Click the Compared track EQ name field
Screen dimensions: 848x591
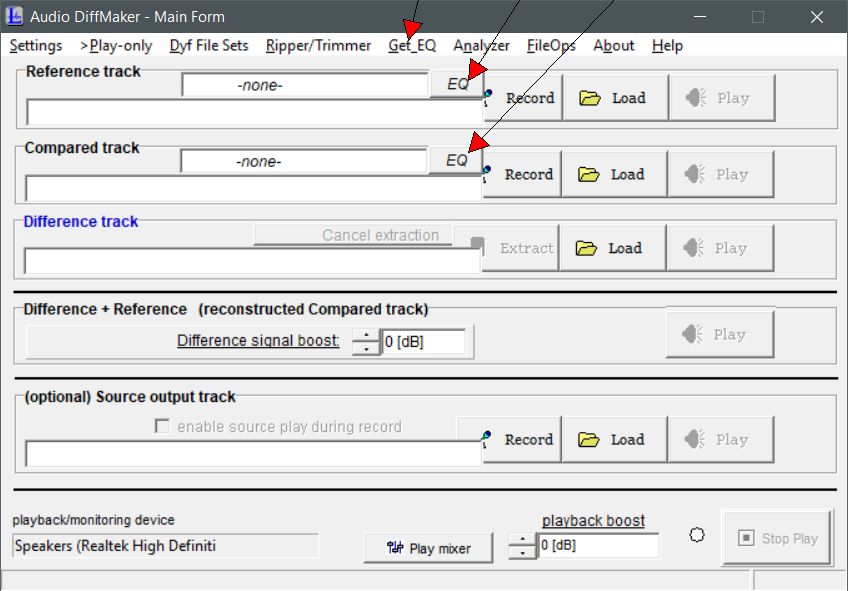pyautogui.click(x=304, y=162)
